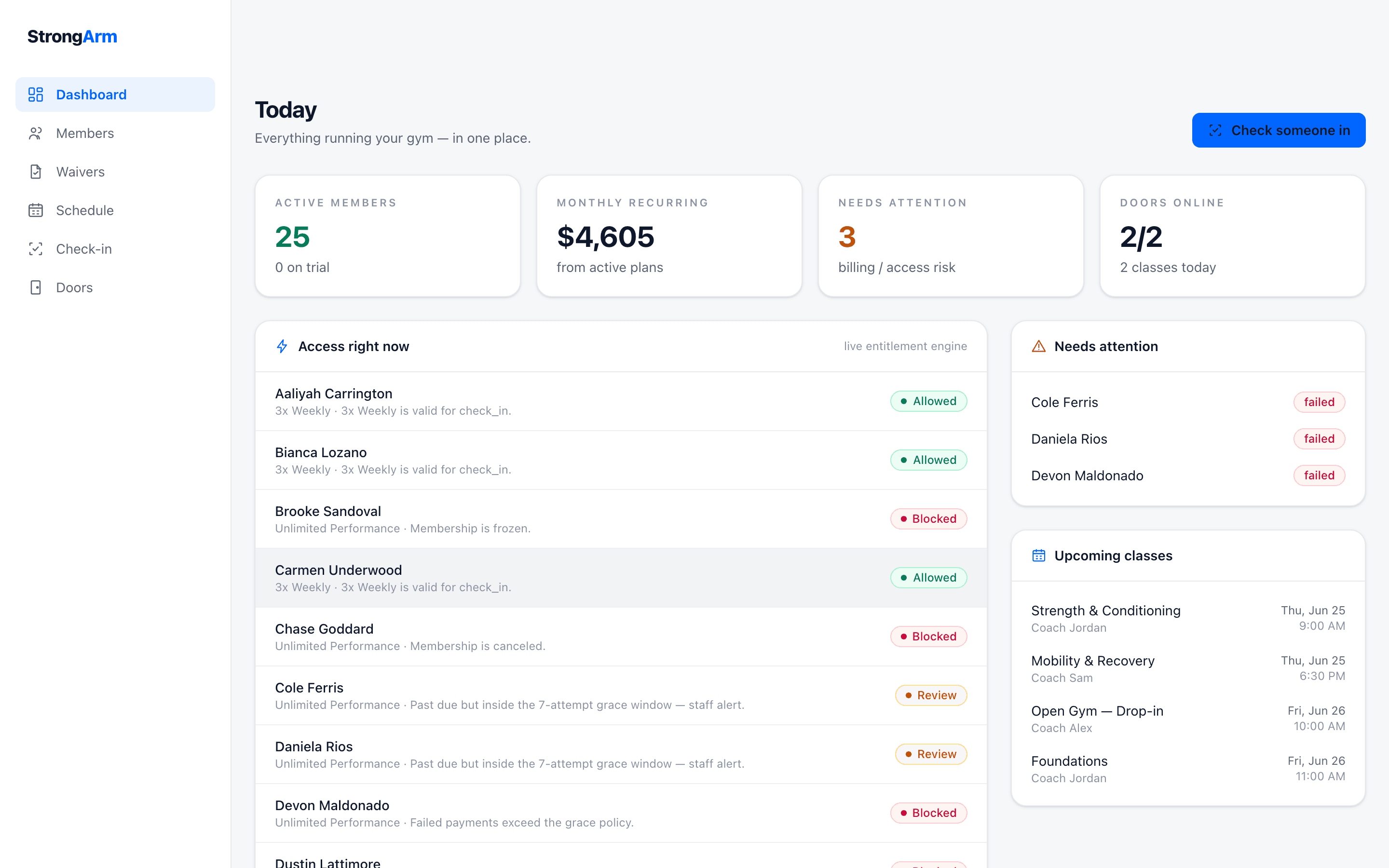Open the Dashboard menu item

115,95
